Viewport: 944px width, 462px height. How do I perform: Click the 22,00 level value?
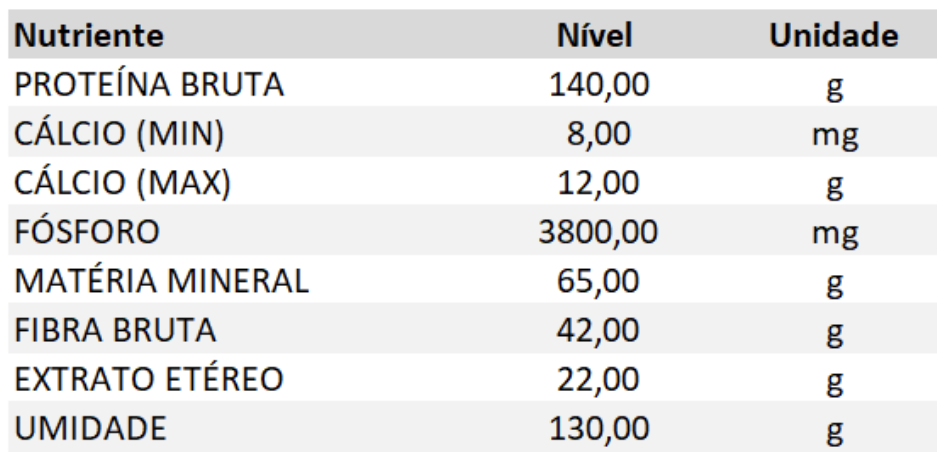pyautogui.click(x=599, y=380)
